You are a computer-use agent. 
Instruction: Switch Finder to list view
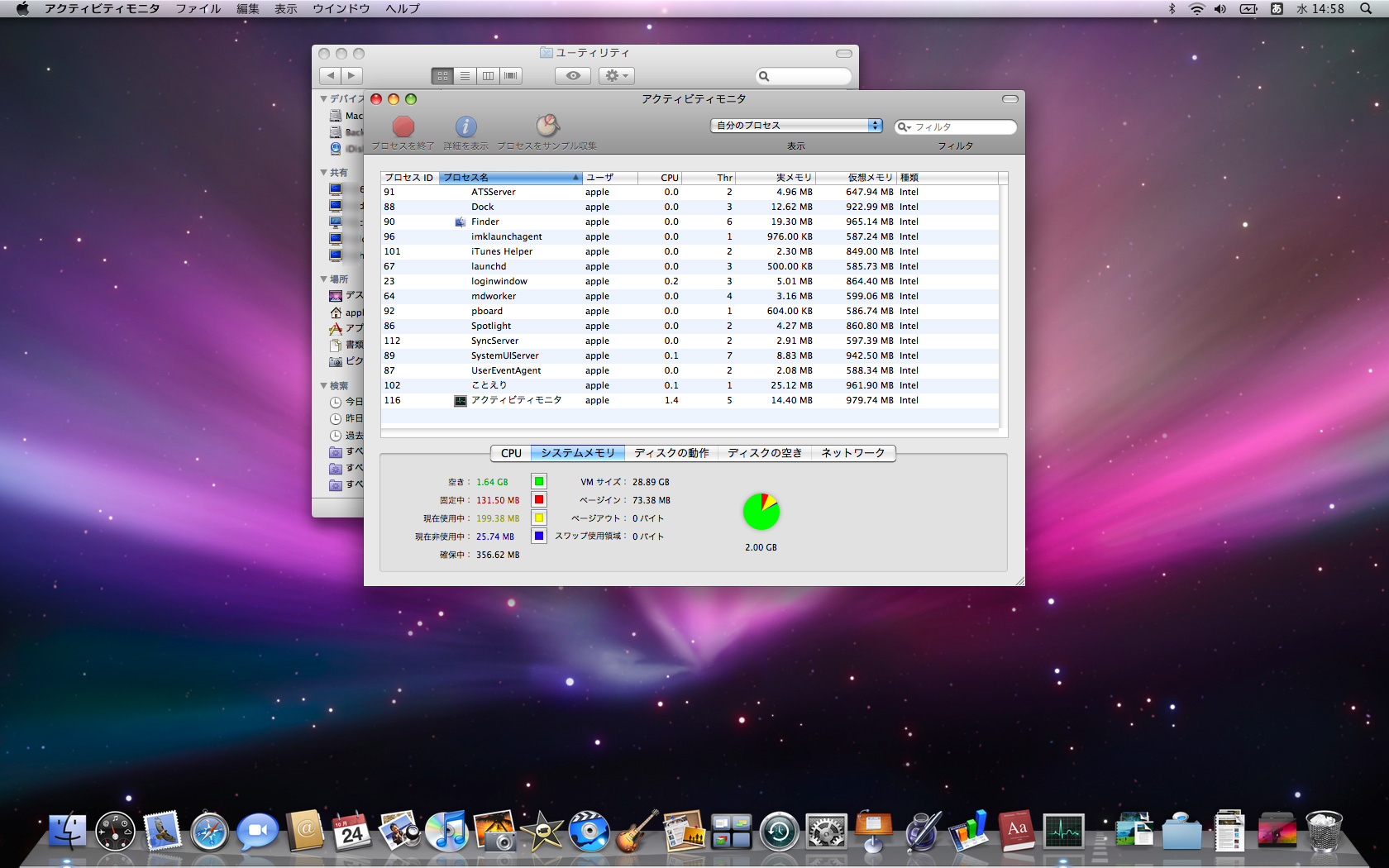(x=465, y=76)
